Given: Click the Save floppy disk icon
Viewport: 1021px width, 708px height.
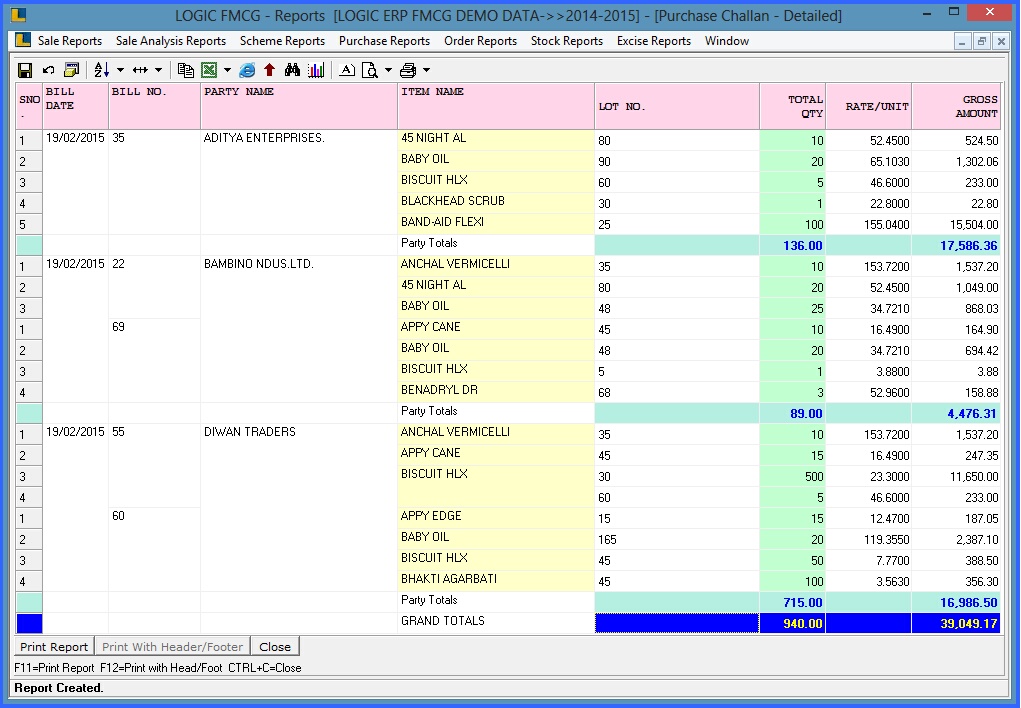Looking at the screenshot, I should (25, 70).
